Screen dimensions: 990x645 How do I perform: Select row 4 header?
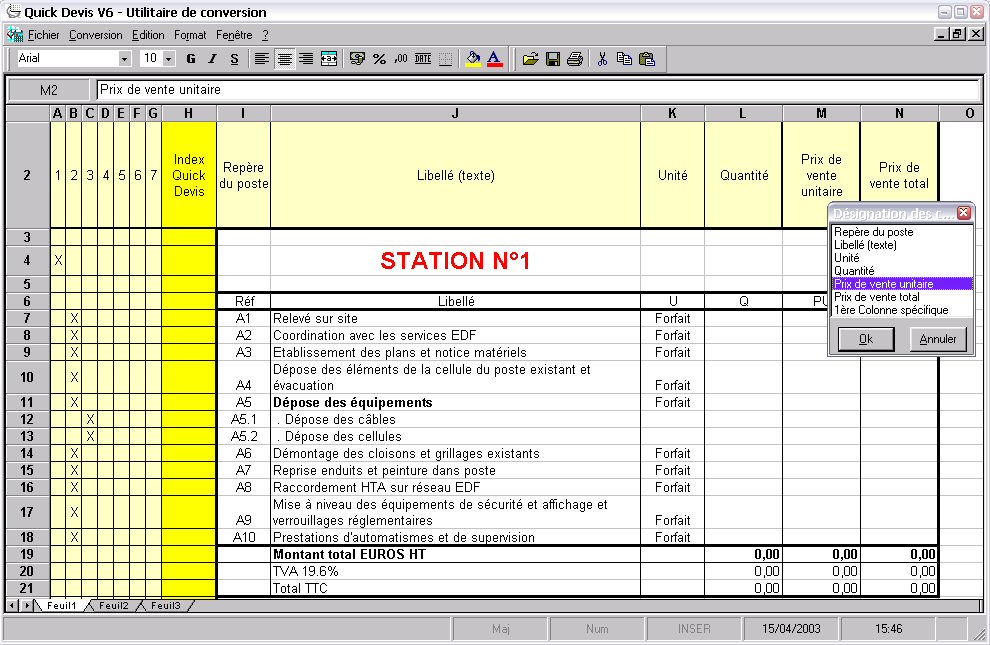(x=27, y=260)
